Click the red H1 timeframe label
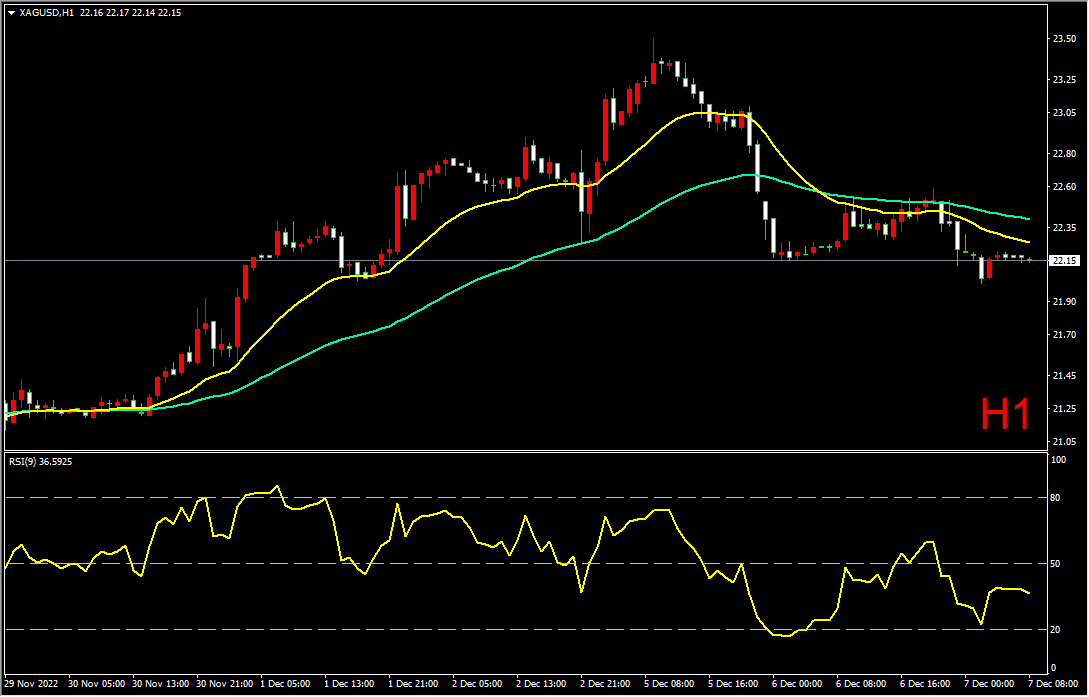The width and height of the screenshot is (1089, 697). (1005, 414)
